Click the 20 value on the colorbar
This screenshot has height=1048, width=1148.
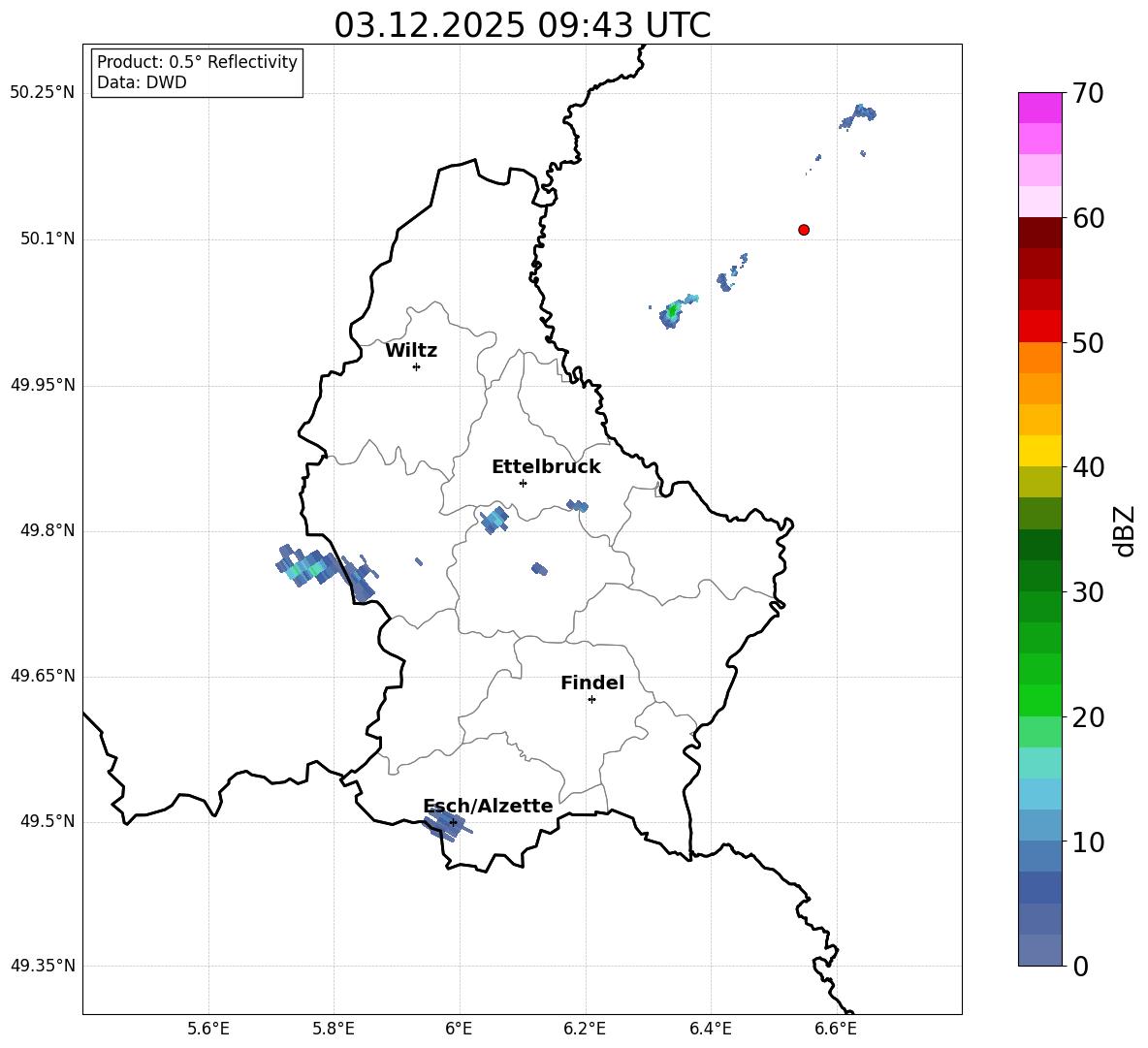click(x=1089, y=717)
